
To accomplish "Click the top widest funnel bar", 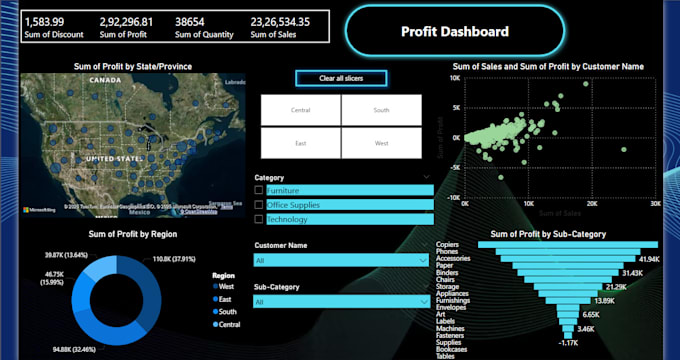I will (x=568, y=245).
